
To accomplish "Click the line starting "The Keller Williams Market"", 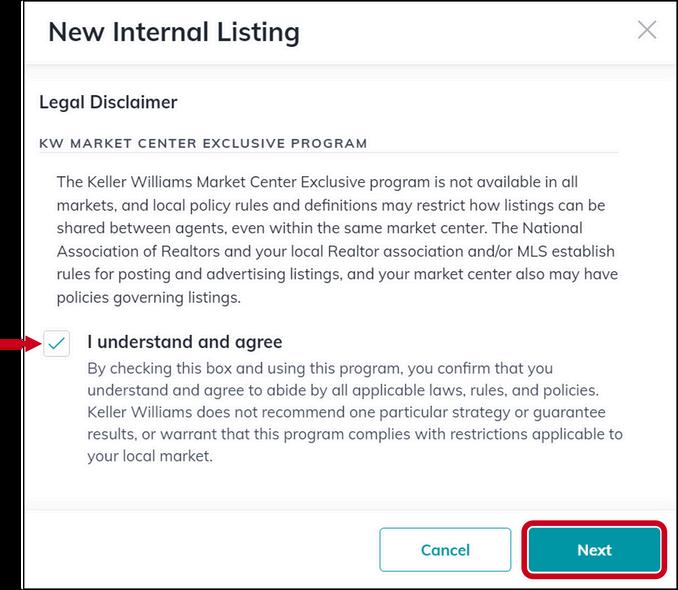I will 317,182.
